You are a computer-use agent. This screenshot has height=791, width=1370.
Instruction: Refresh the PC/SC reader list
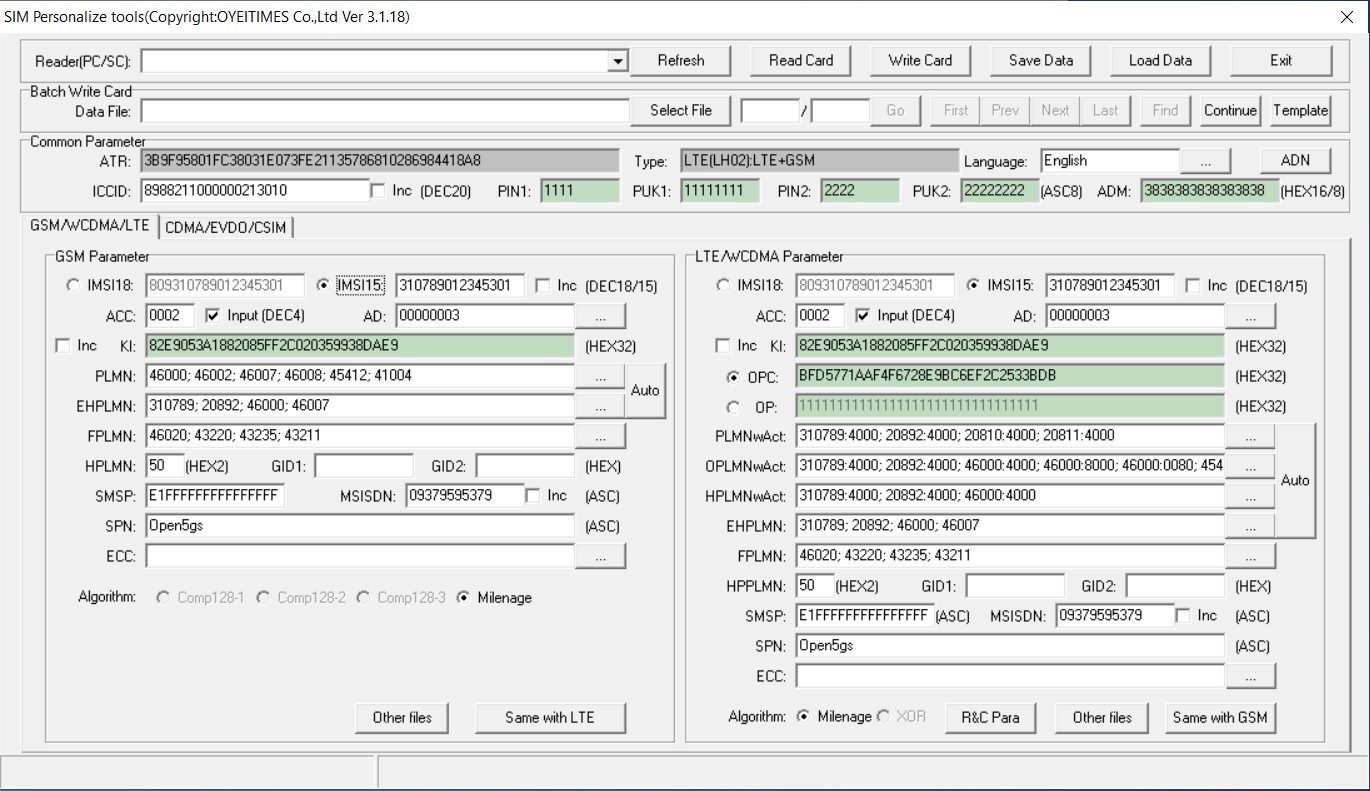pyautogui.click(x=680, y=60)
